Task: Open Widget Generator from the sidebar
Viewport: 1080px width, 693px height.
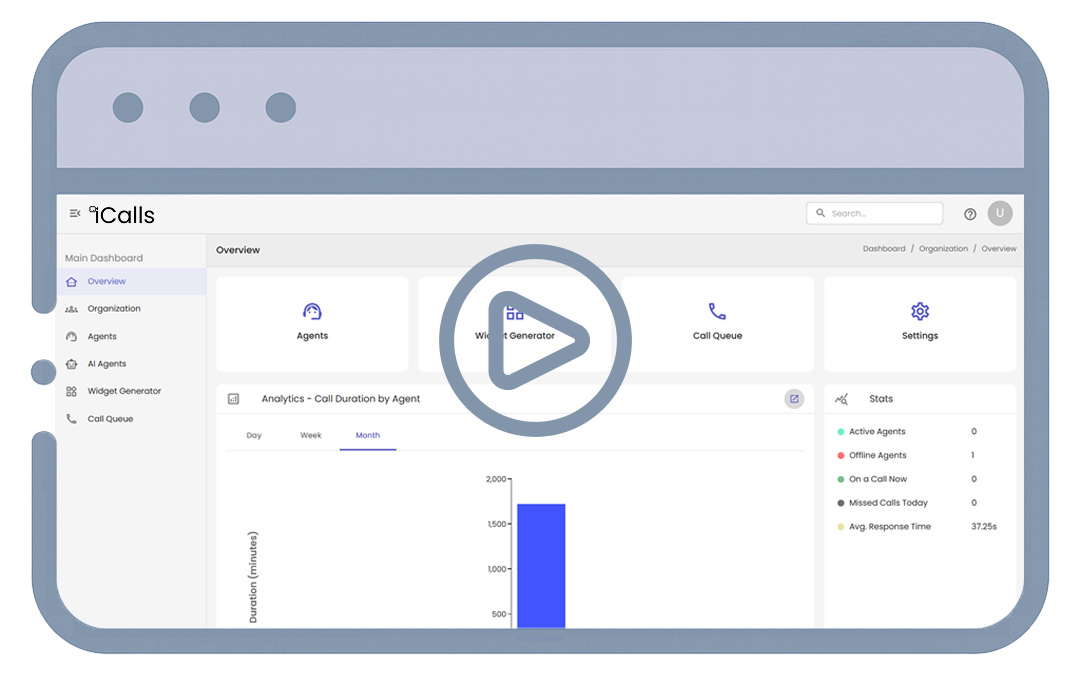Action: point(123,391)
